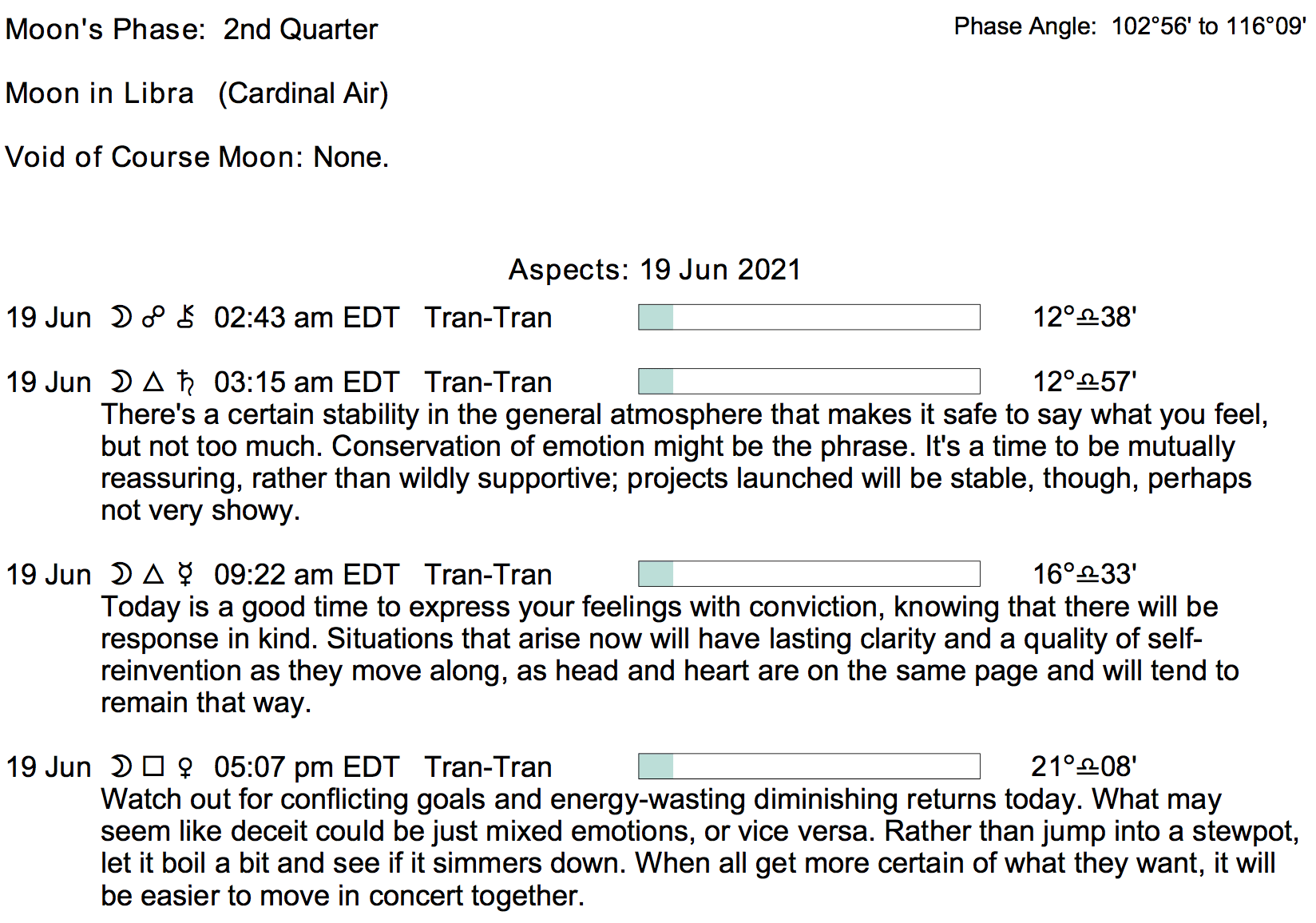The width and height of the screenshot is (1316, 923).
Task: Click the Saturn glyph in the 03:15 am aspect
Action: click(186, 382)
